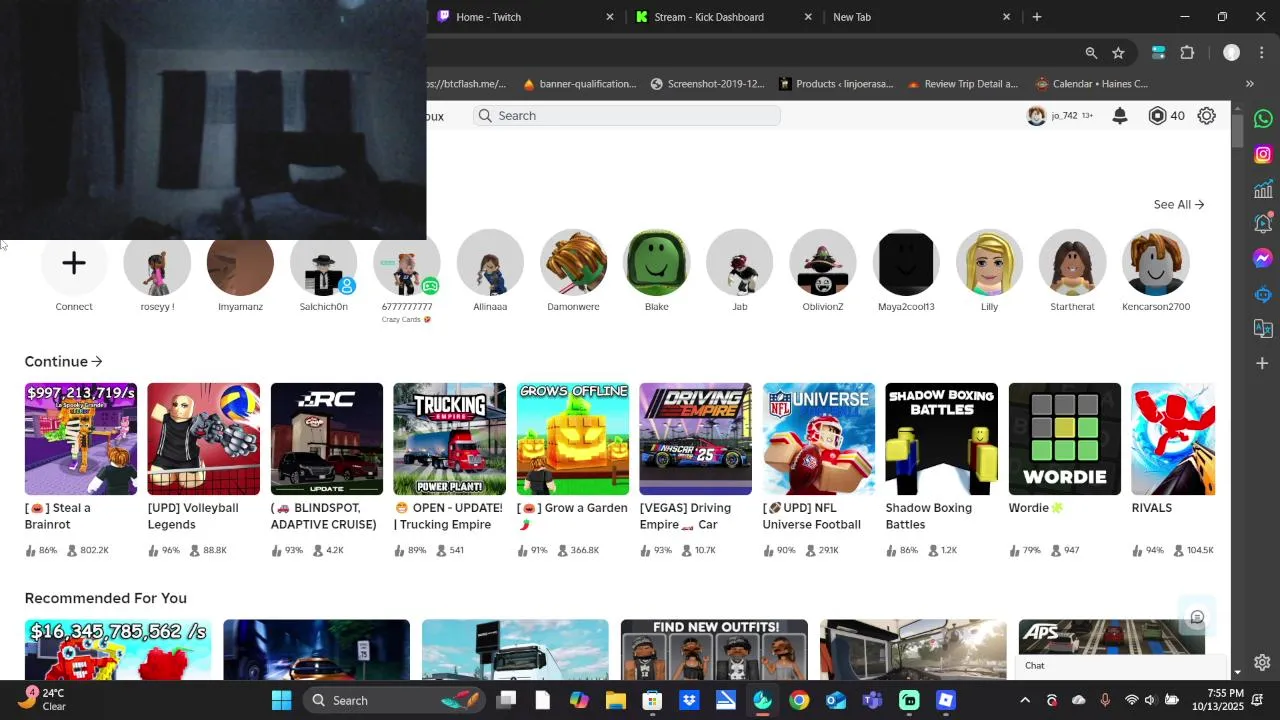1280x720 pixels.
Task: Open friend Imyamanz avatar
Action: [240, 263]
